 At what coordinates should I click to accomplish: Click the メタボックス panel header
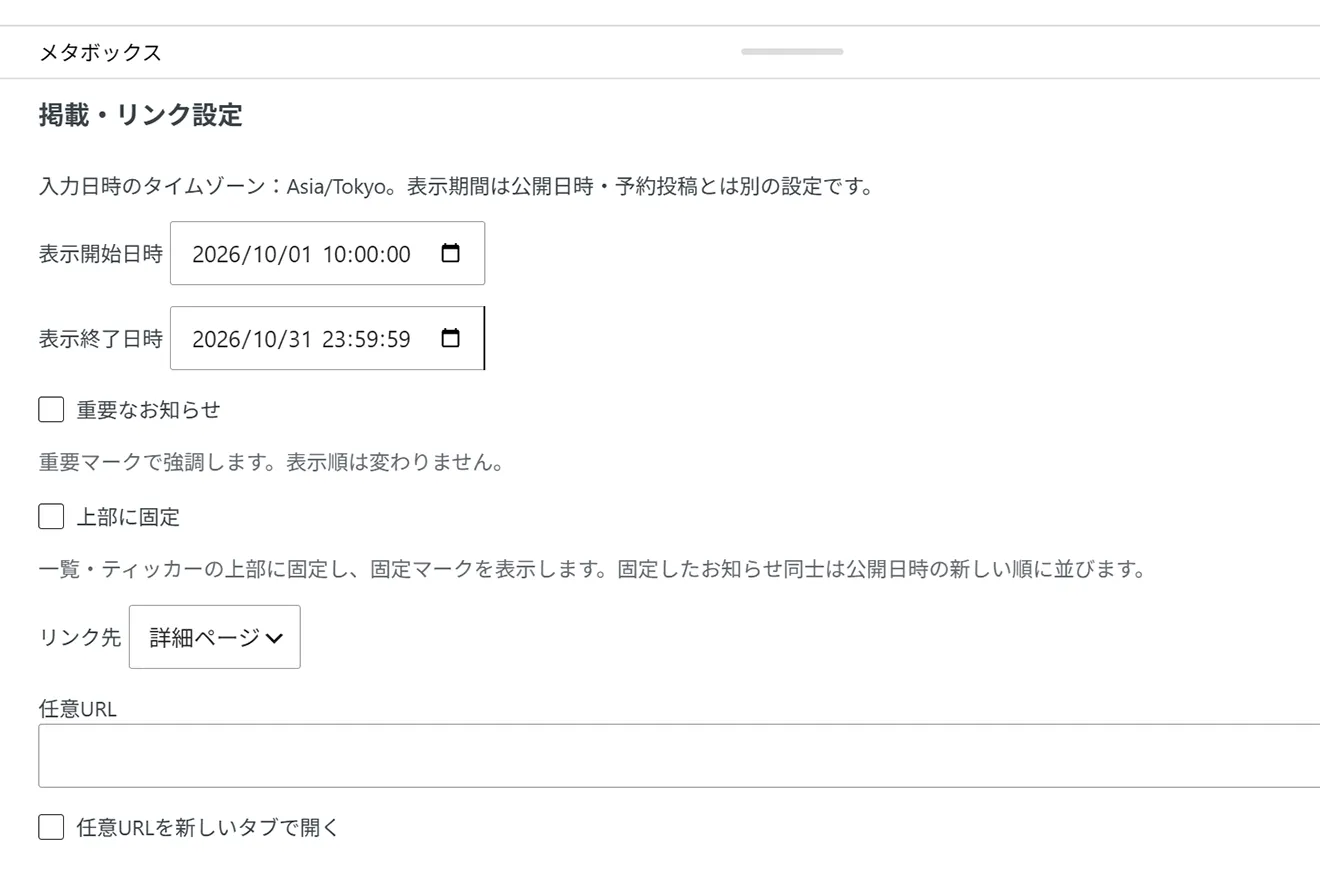coord(660,52)
